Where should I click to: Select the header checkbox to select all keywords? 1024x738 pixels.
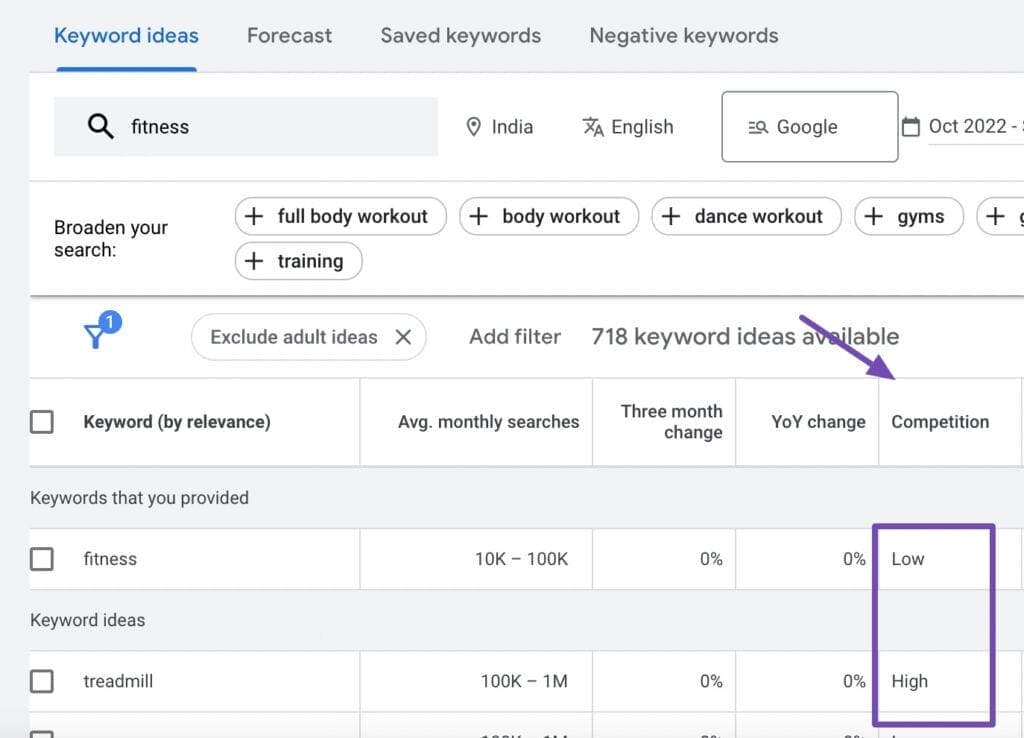pyautogui.click(x=42, y=422)
